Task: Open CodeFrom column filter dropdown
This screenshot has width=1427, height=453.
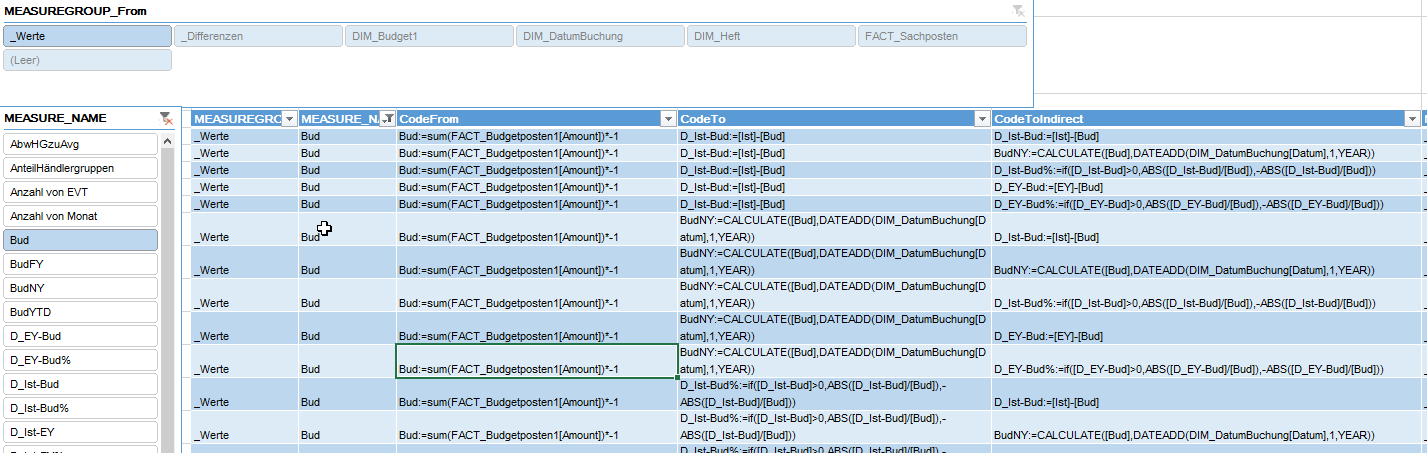Action: click(668, 119)
